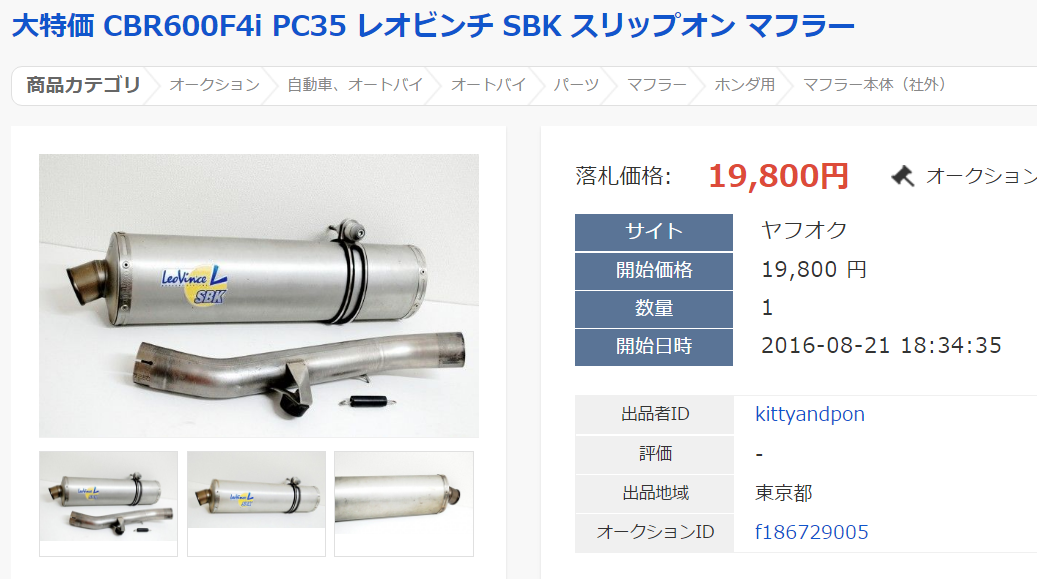Open the ホンダ用 breadcrumb category
This screenshot has width=1037, height=579.
click(745, 85)
